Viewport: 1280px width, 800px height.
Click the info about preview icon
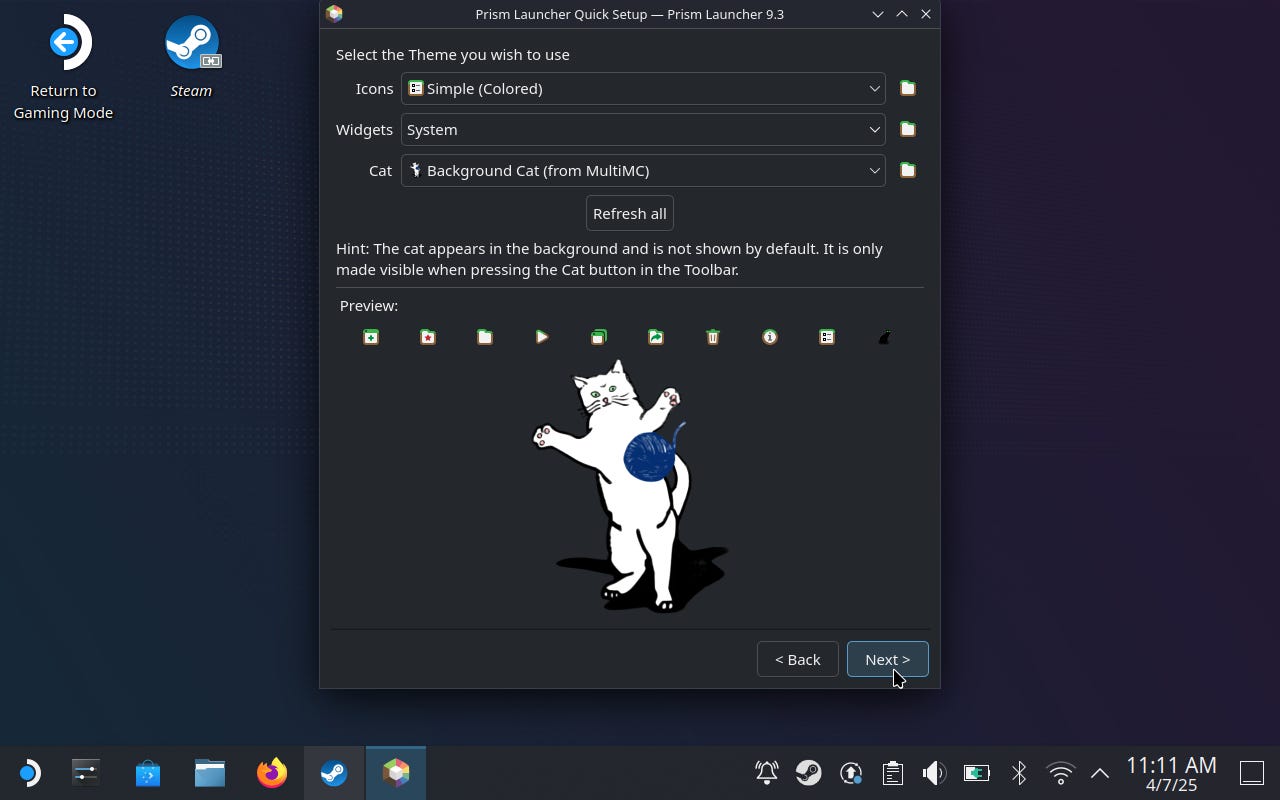(x=770, y=337)
